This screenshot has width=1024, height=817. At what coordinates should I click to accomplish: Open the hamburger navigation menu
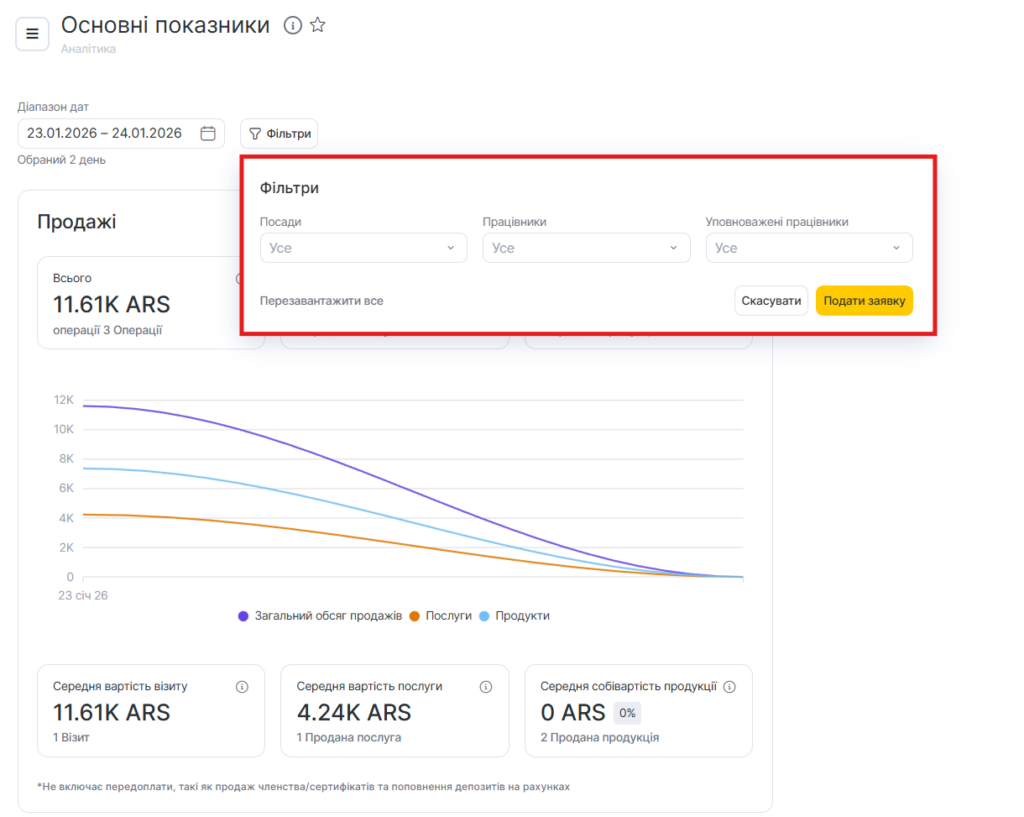pyautogui.click(x=32, y=34)
